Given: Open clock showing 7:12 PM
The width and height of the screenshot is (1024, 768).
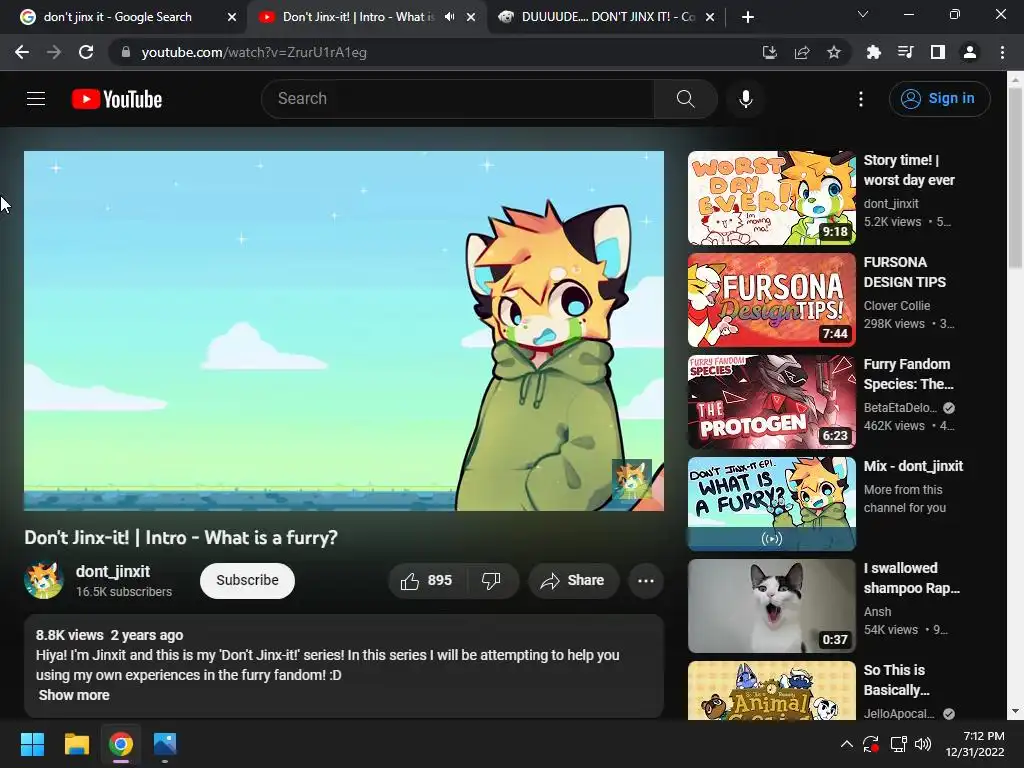Looking at the screenshot, I should pyautogui.click(x=975, y=744).
